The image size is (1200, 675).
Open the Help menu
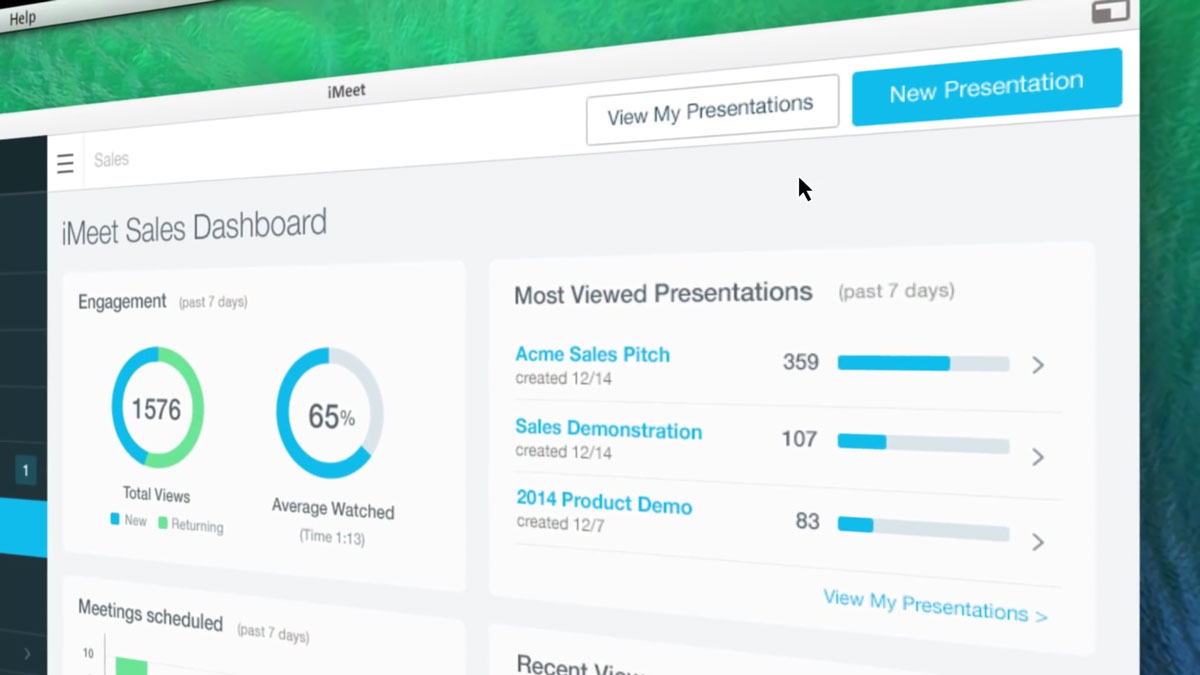click(x=22, y=18)
